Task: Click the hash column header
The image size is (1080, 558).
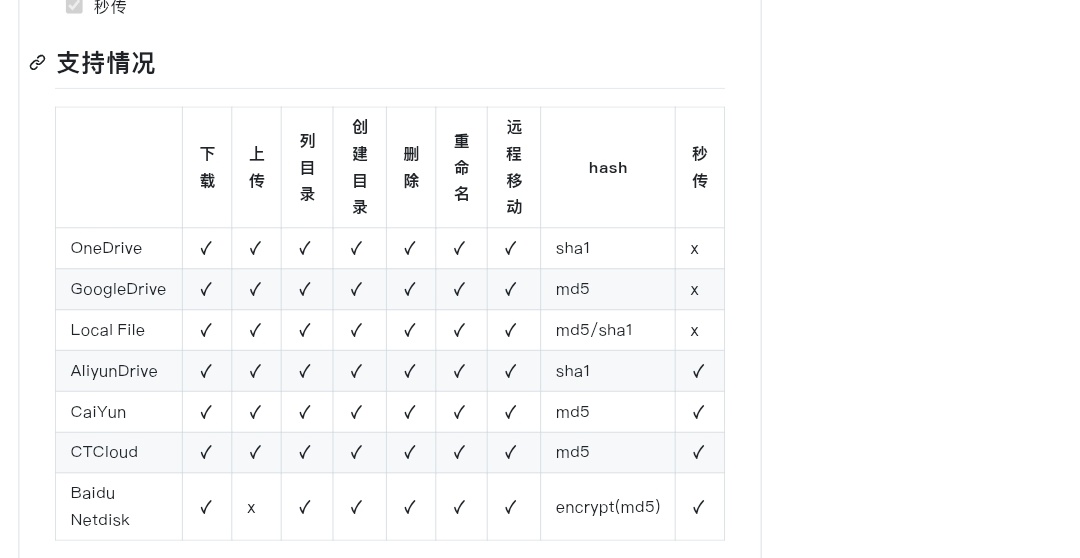Action: coord(608,167)
